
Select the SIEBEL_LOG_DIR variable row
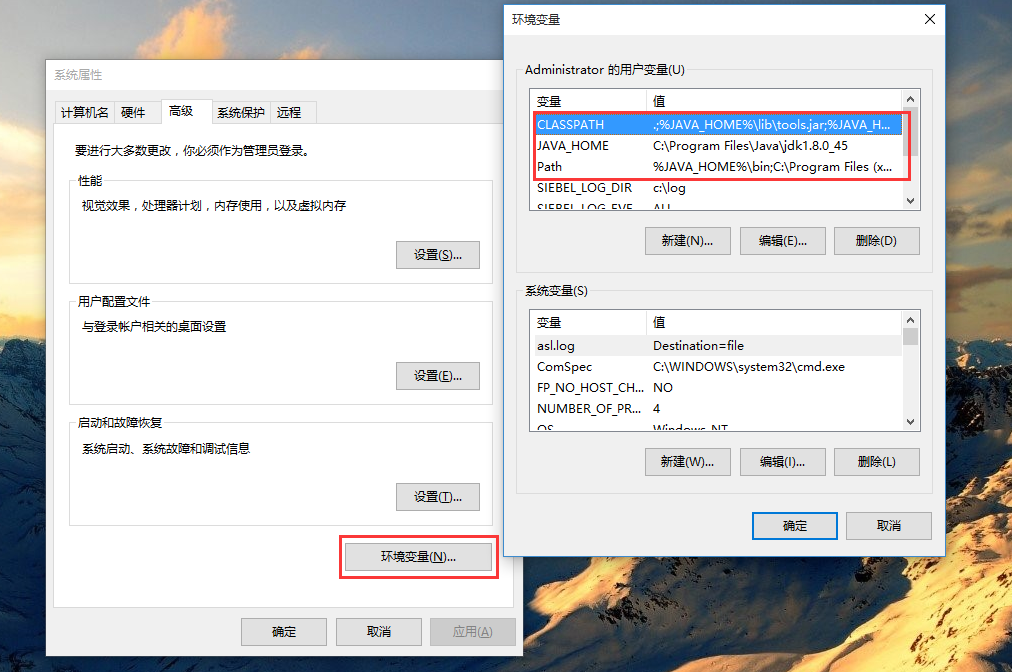point(718,188)
